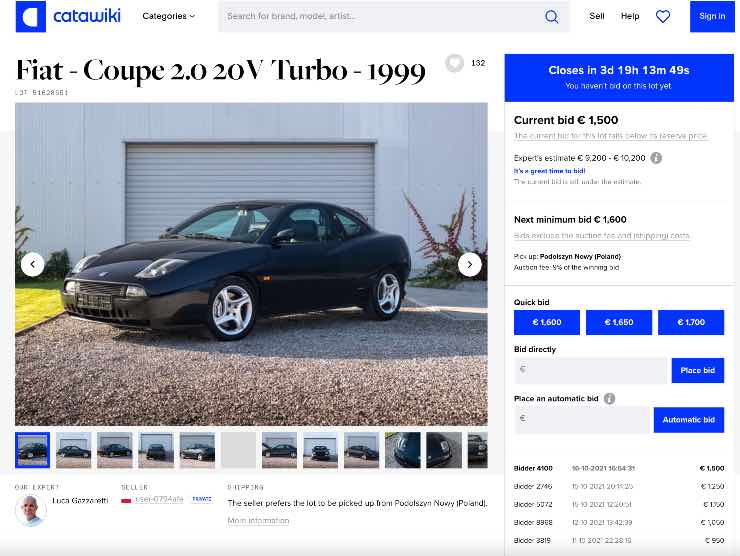Show info about expert's estimate

pos(656,158)
